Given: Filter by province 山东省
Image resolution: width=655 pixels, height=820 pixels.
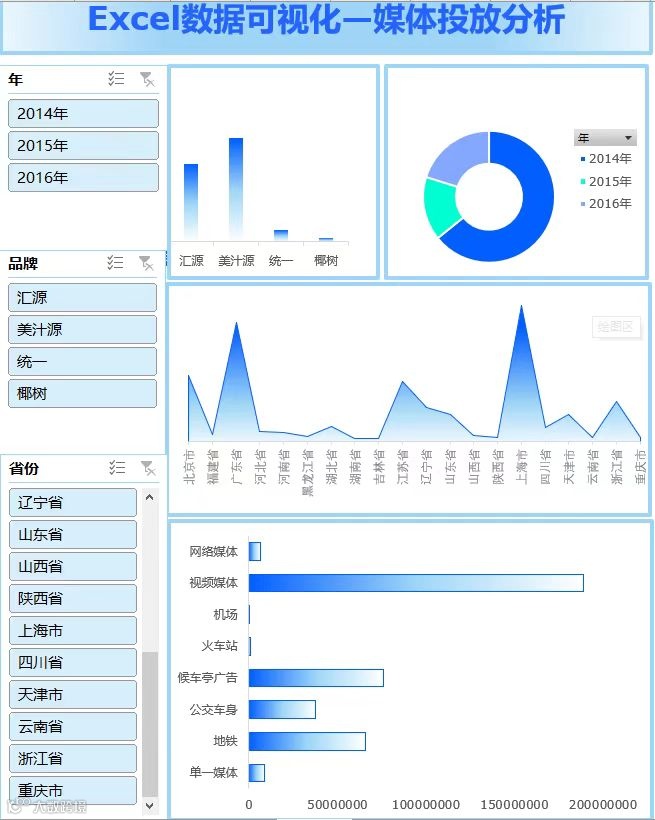Looking at the screenshot, I should (73, 534).
